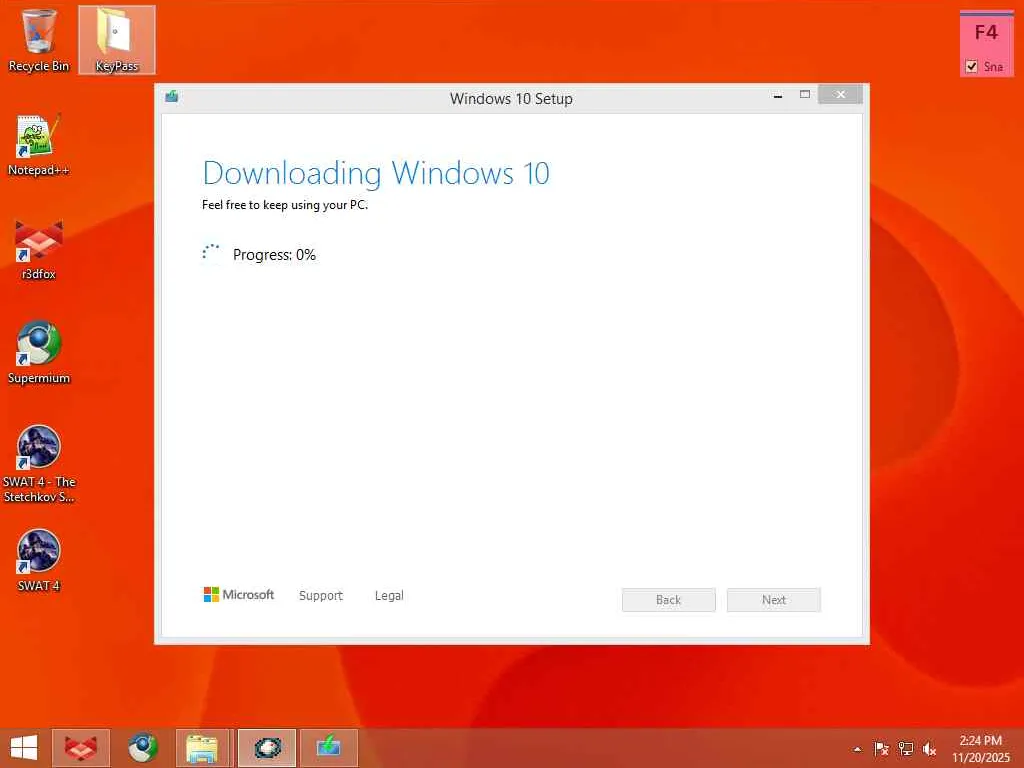Click the Windows Start button
Image resolution: width=1024 pixels, height=768 pixels.
click(24, 748)
